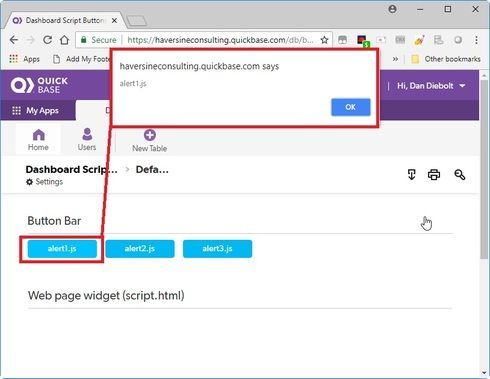Click Web page widget (script.html) heading
This screenshot has width=490, height=379.
pos(106,296)
